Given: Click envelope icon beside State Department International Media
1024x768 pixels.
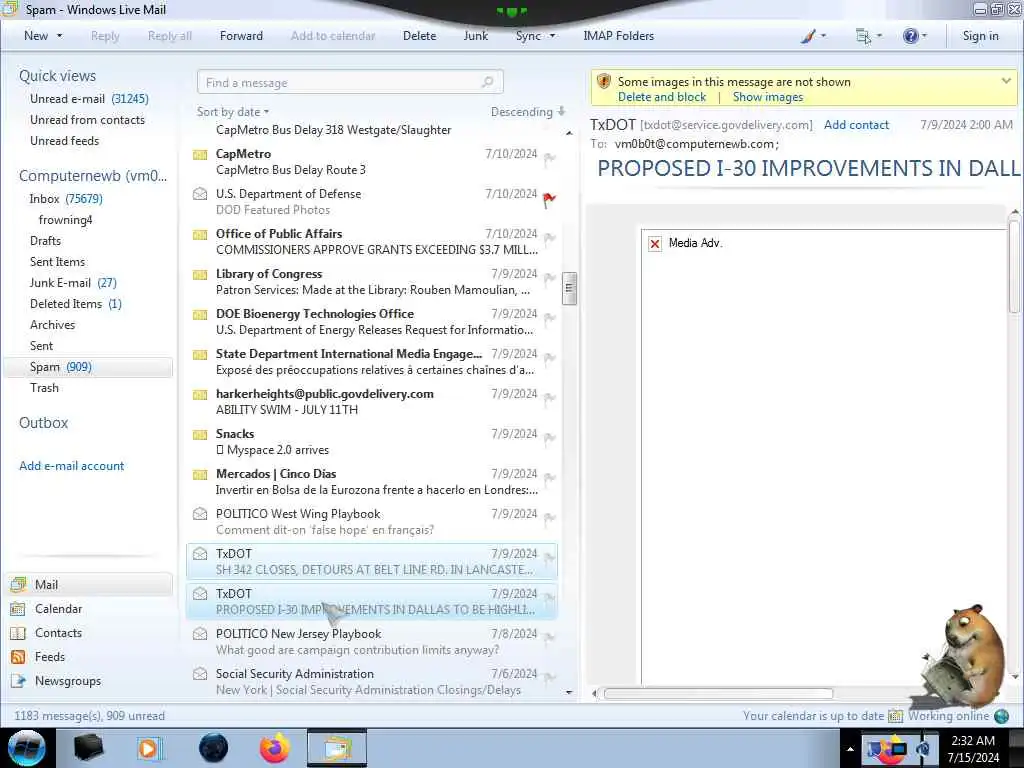Looking at the screenshot, I should click(200, 354).
